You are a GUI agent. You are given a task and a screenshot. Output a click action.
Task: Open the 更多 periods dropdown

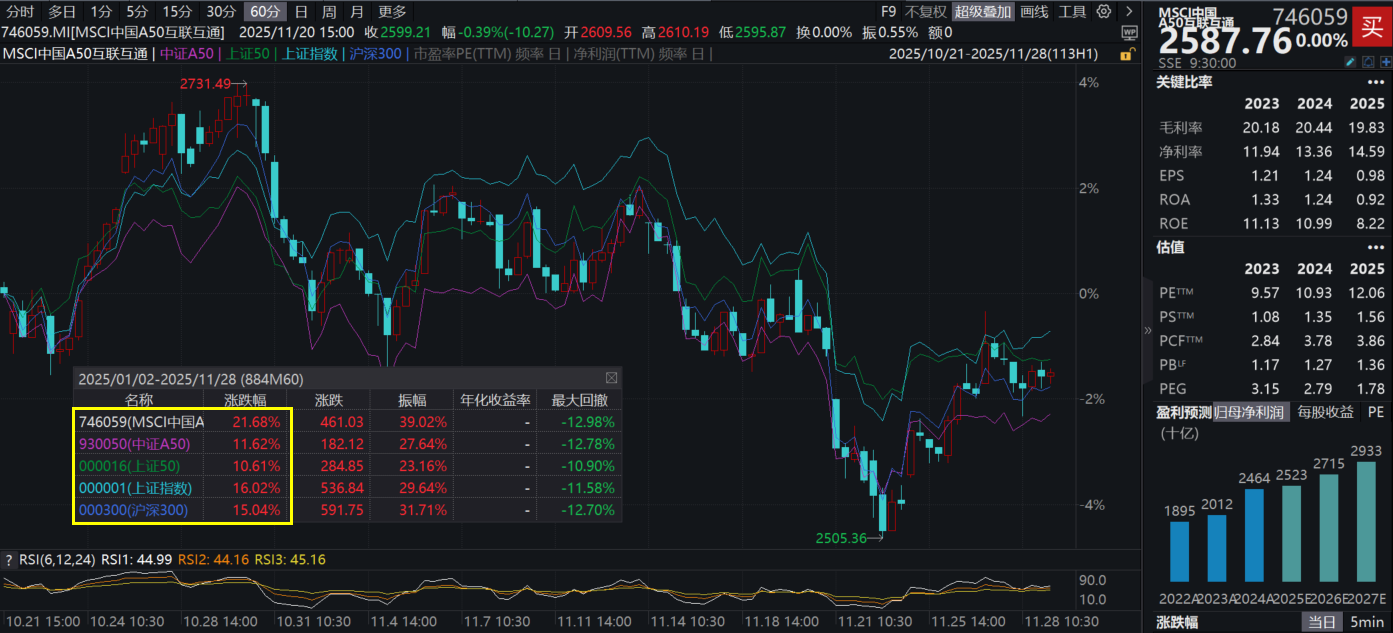[393, 12]
